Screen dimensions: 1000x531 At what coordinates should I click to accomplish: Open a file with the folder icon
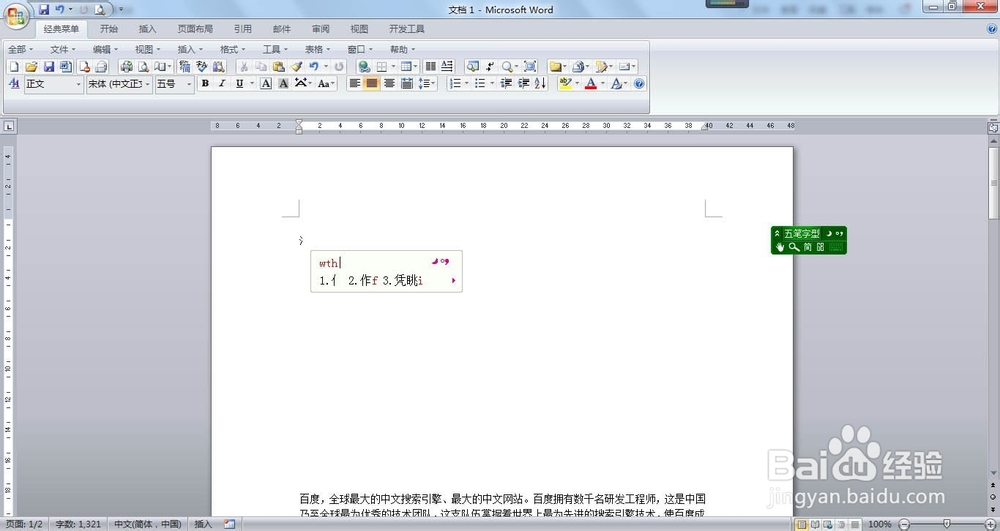click(x=31, y=66)
